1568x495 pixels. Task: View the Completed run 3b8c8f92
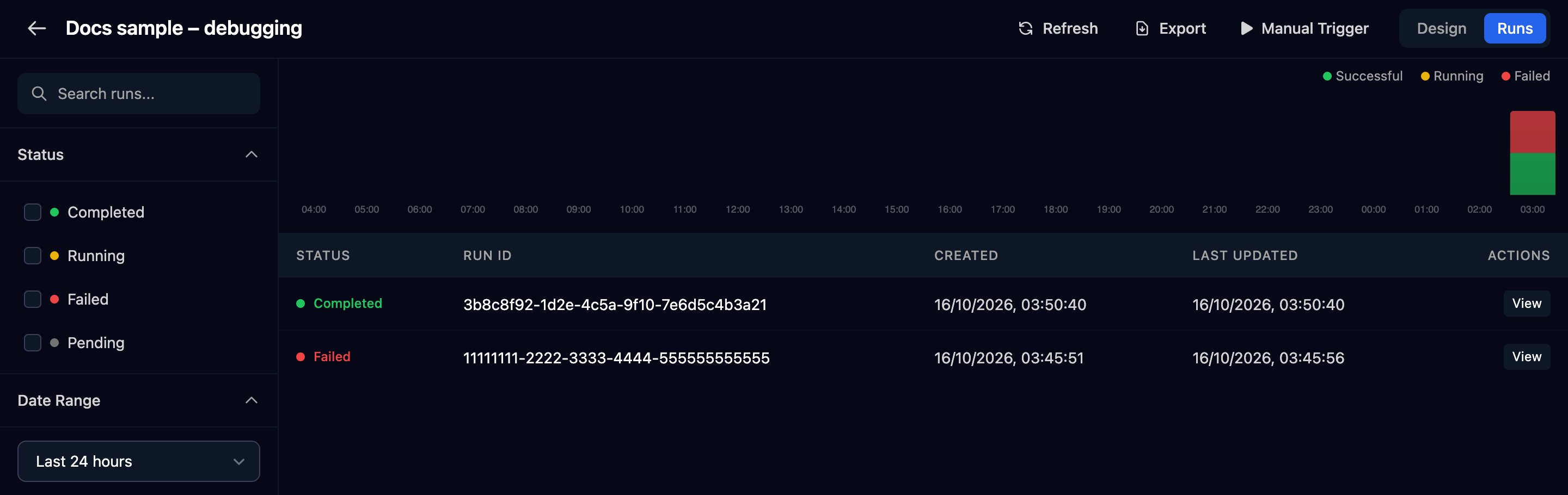[x=1527, y=304]
